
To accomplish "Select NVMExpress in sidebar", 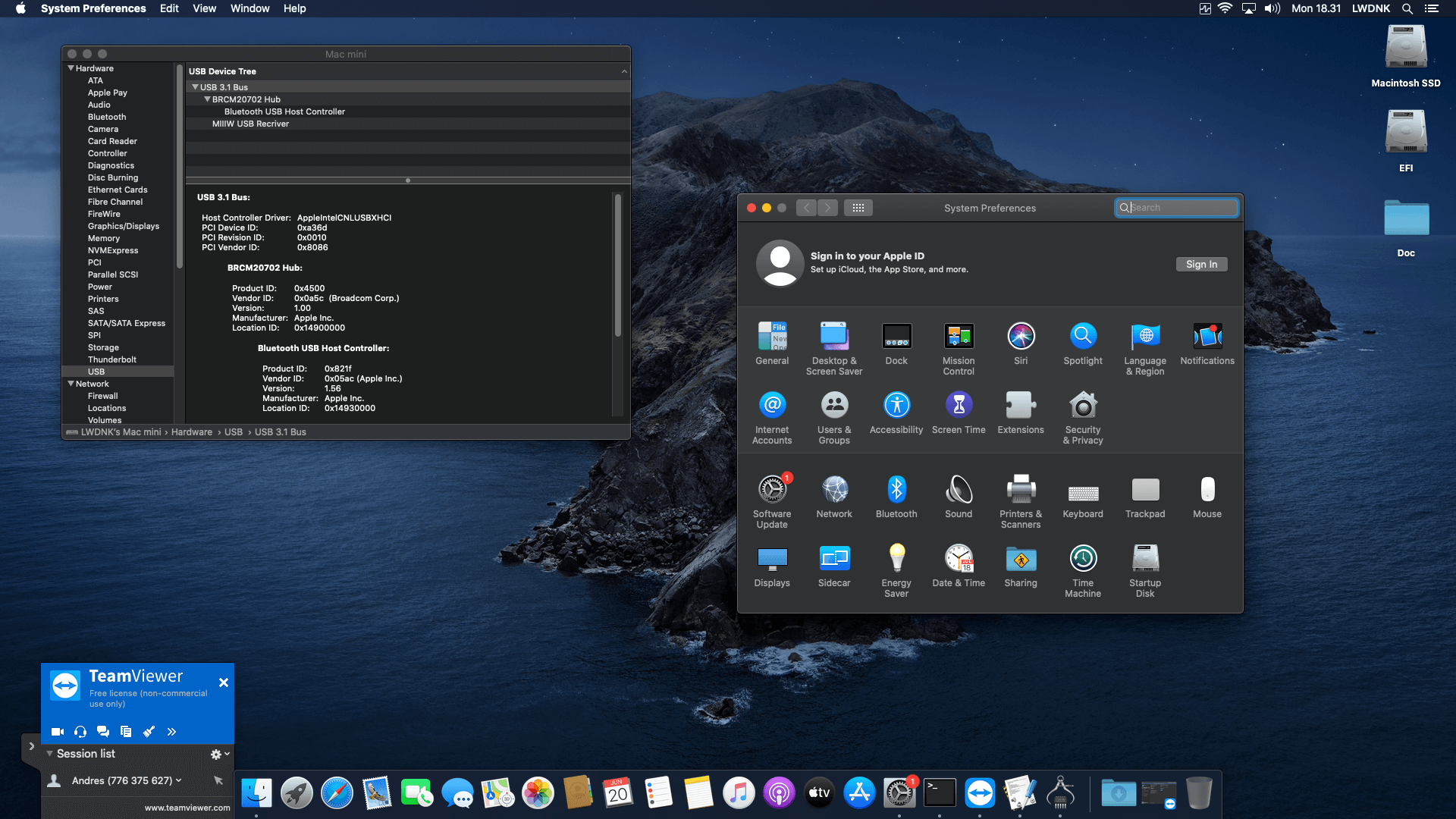I will pos(113,250).
